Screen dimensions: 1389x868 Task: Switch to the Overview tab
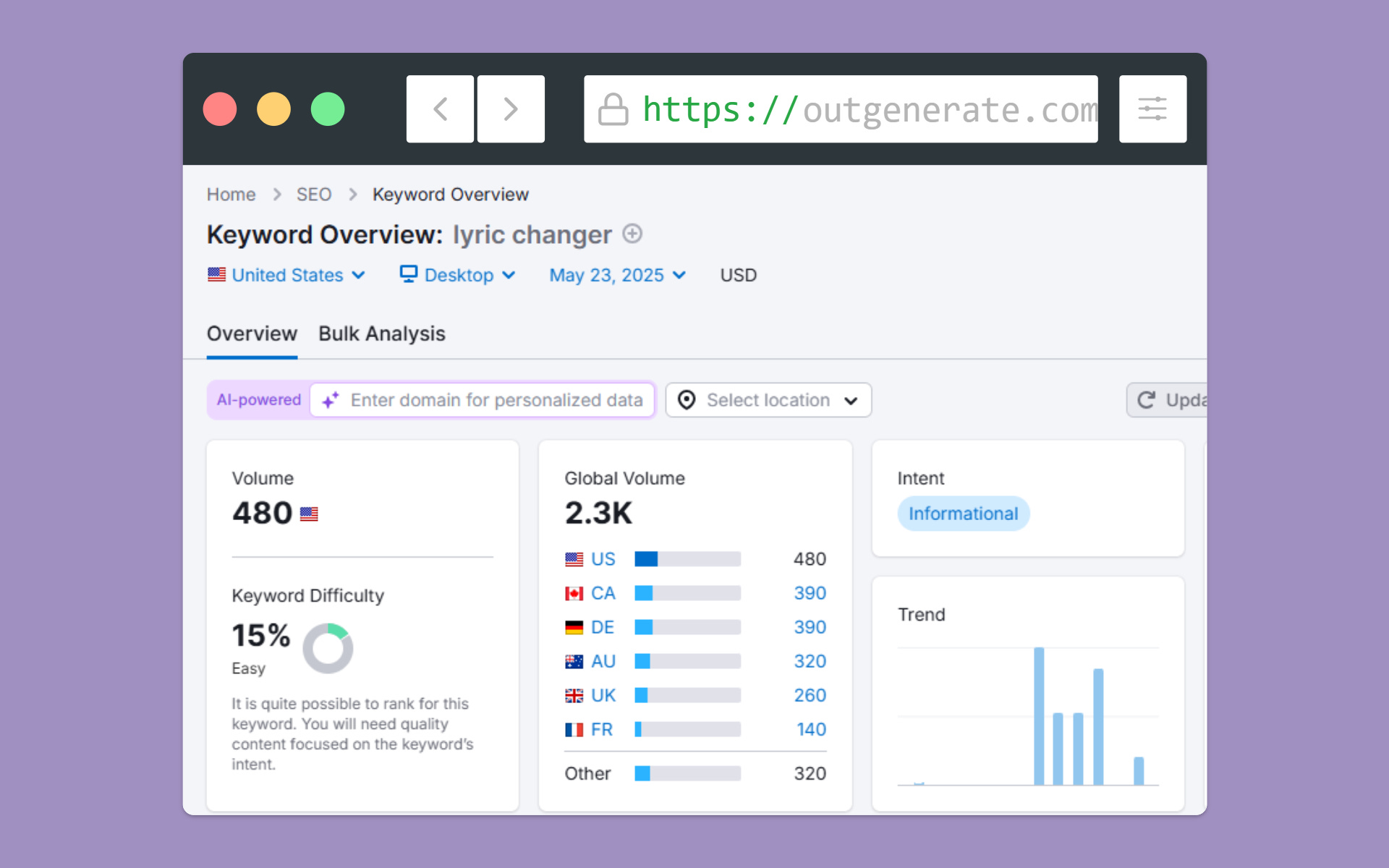pyautogui.click(x=252, y=333)
